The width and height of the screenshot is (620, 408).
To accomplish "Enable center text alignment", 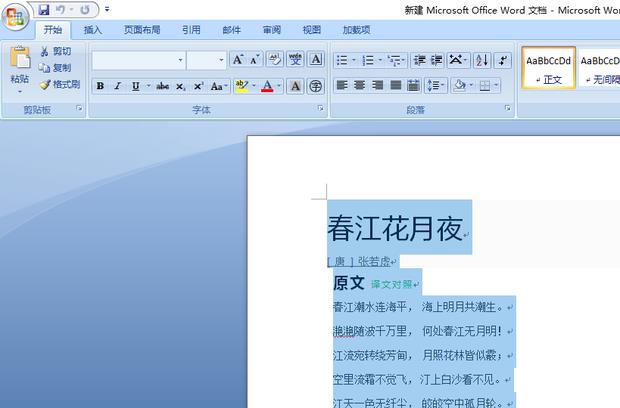I will click(x=359, y=86).
